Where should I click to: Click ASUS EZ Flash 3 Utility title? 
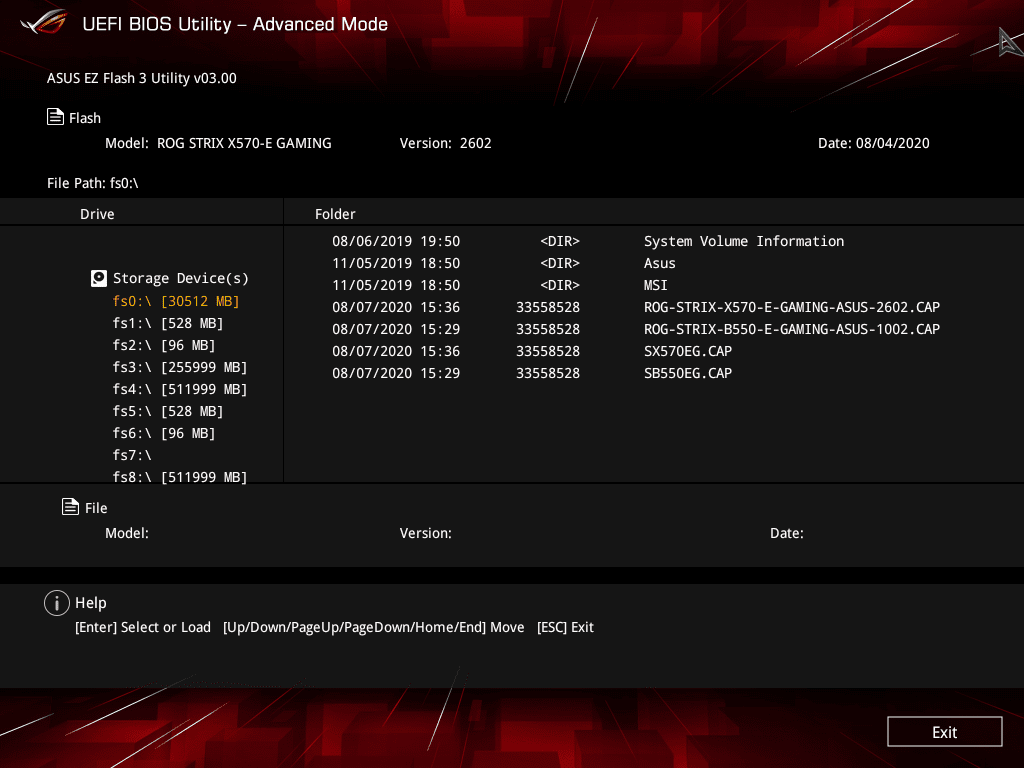point(142,78)
